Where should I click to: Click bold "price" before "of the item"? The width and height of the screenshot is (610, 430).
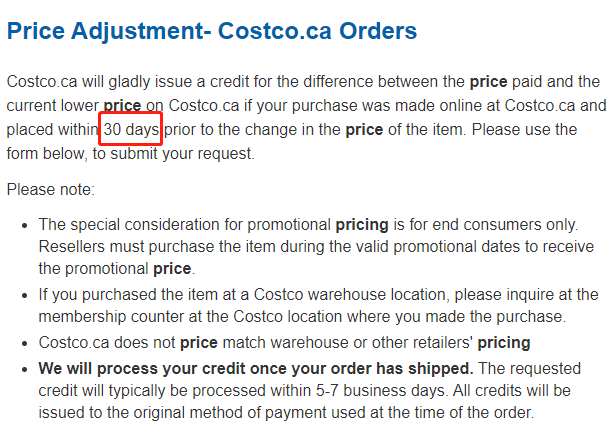(x=364, y=130)
